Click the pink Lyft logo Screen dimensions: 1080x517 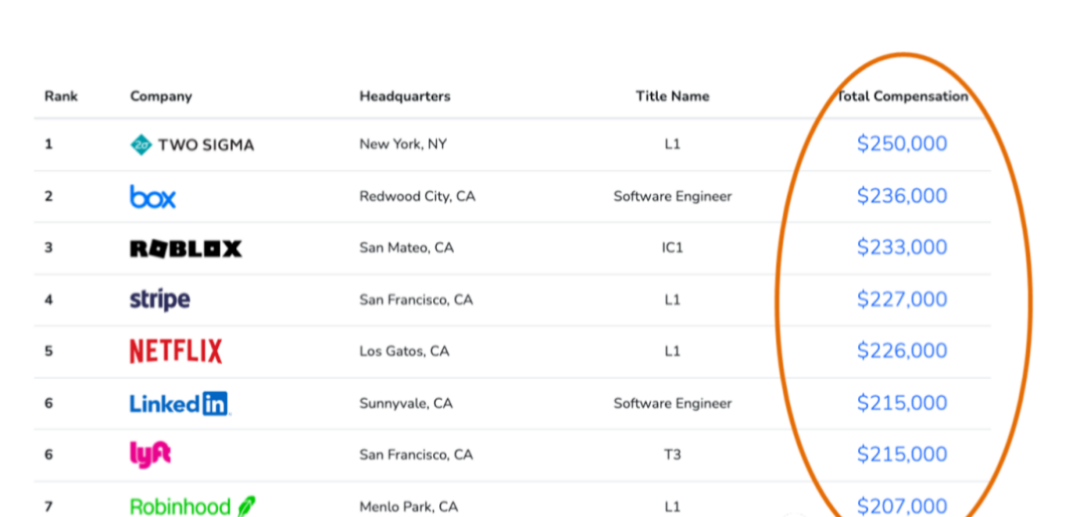point(150,455)
